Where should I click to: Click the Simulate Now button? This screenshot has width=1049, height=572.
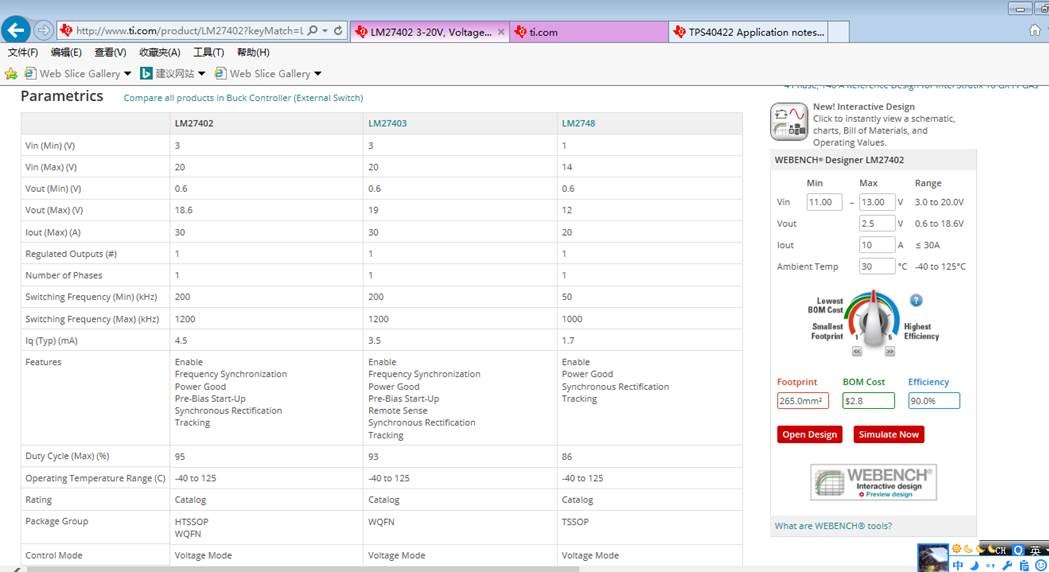[x=888, y=434]
